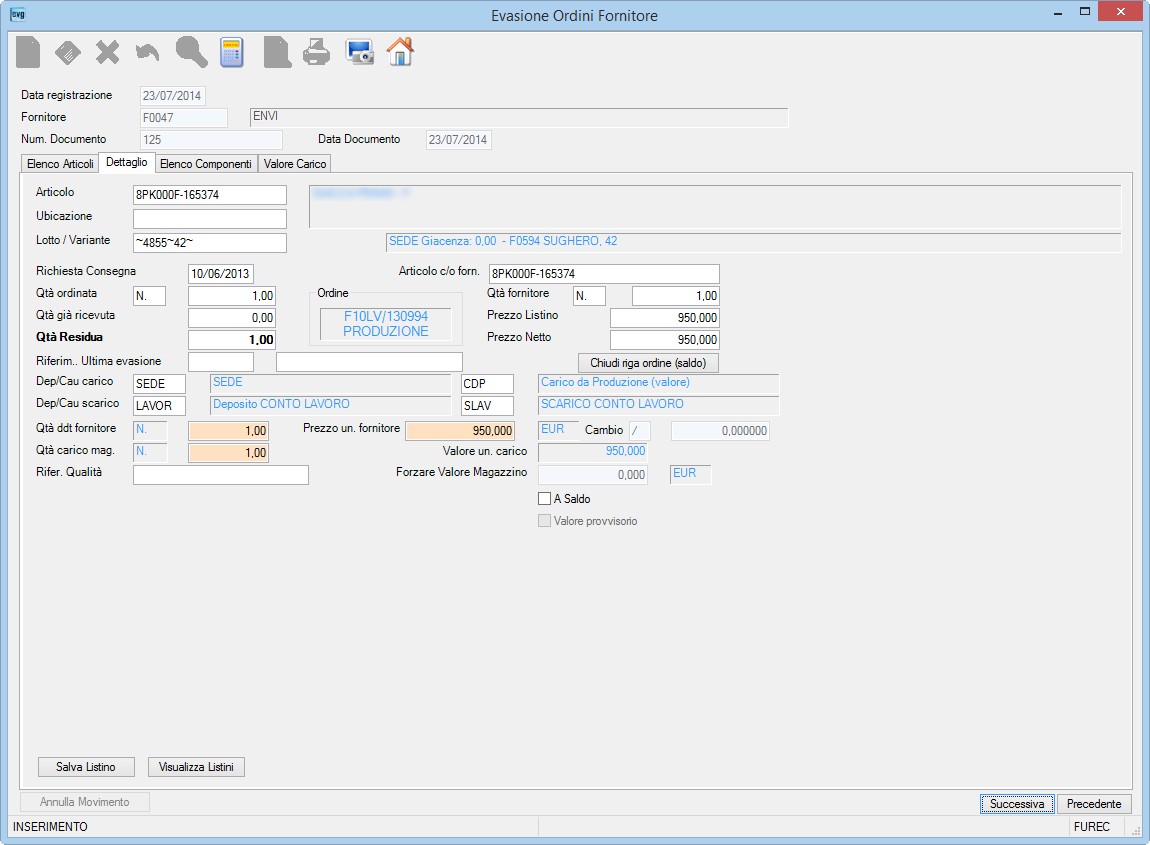The image size is (1150, 845).
Task: Click the delete X toolbar icon
Action: coord(108,52)
